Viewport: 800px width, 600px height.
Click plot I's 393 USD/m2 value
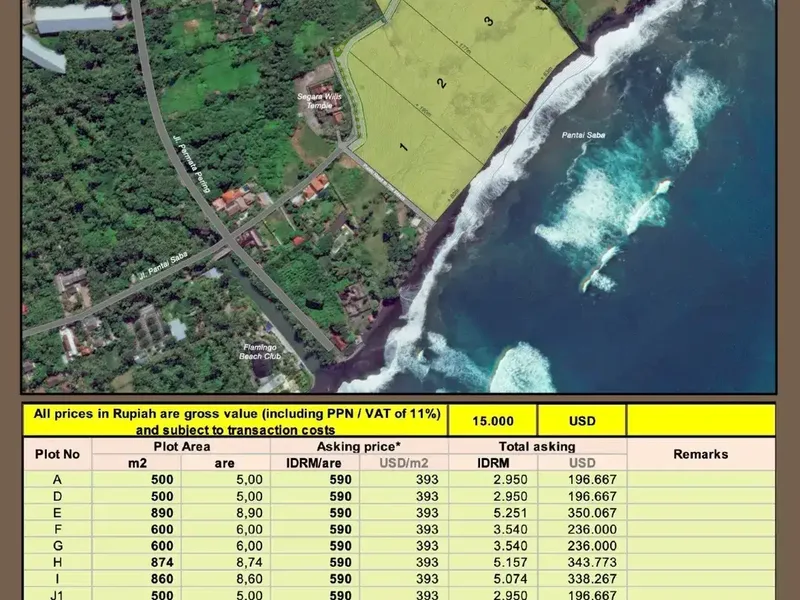pos(427,579)
